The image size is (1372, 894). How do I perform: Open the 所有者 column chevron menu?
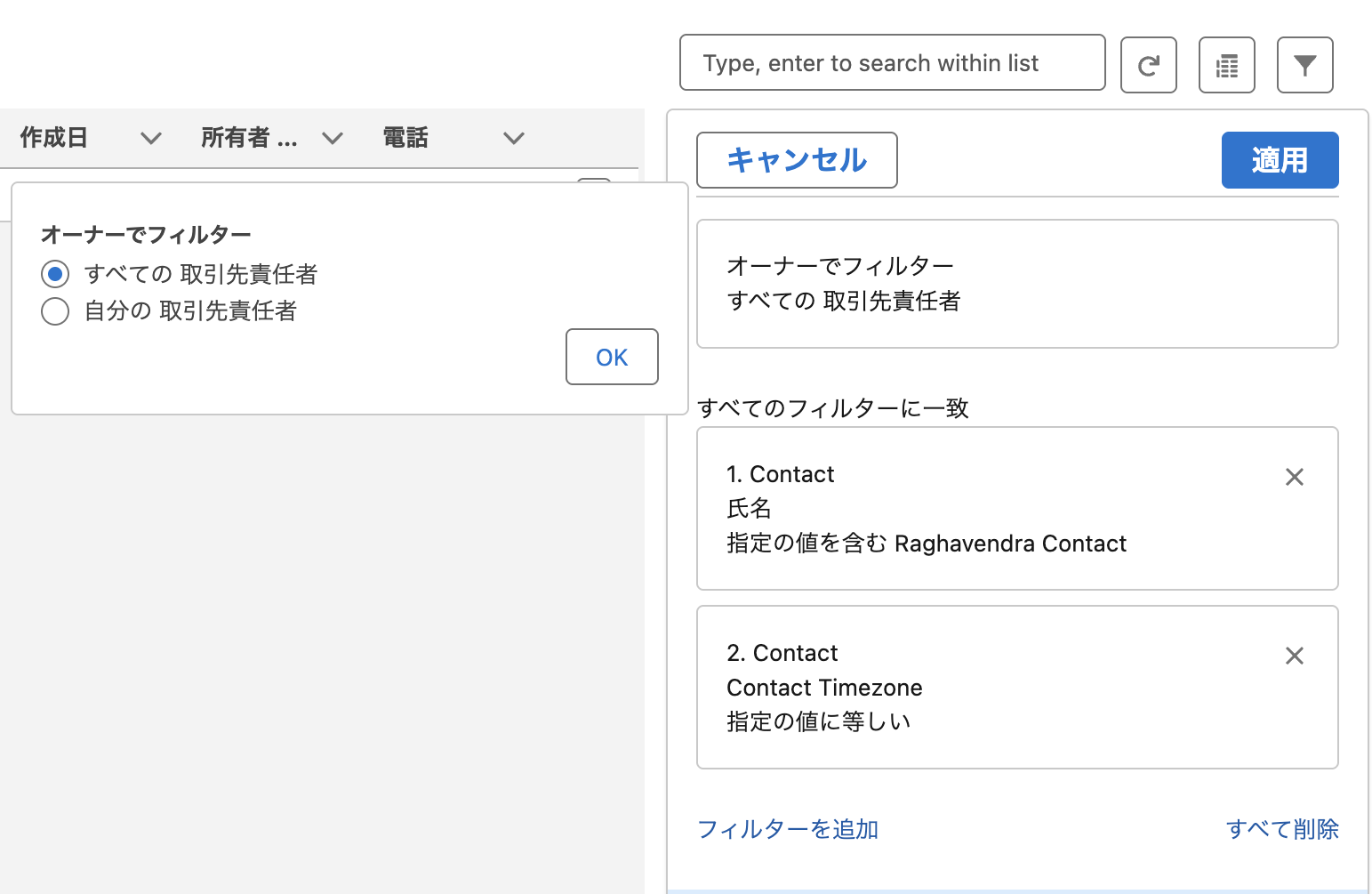[x=333, y=138]
